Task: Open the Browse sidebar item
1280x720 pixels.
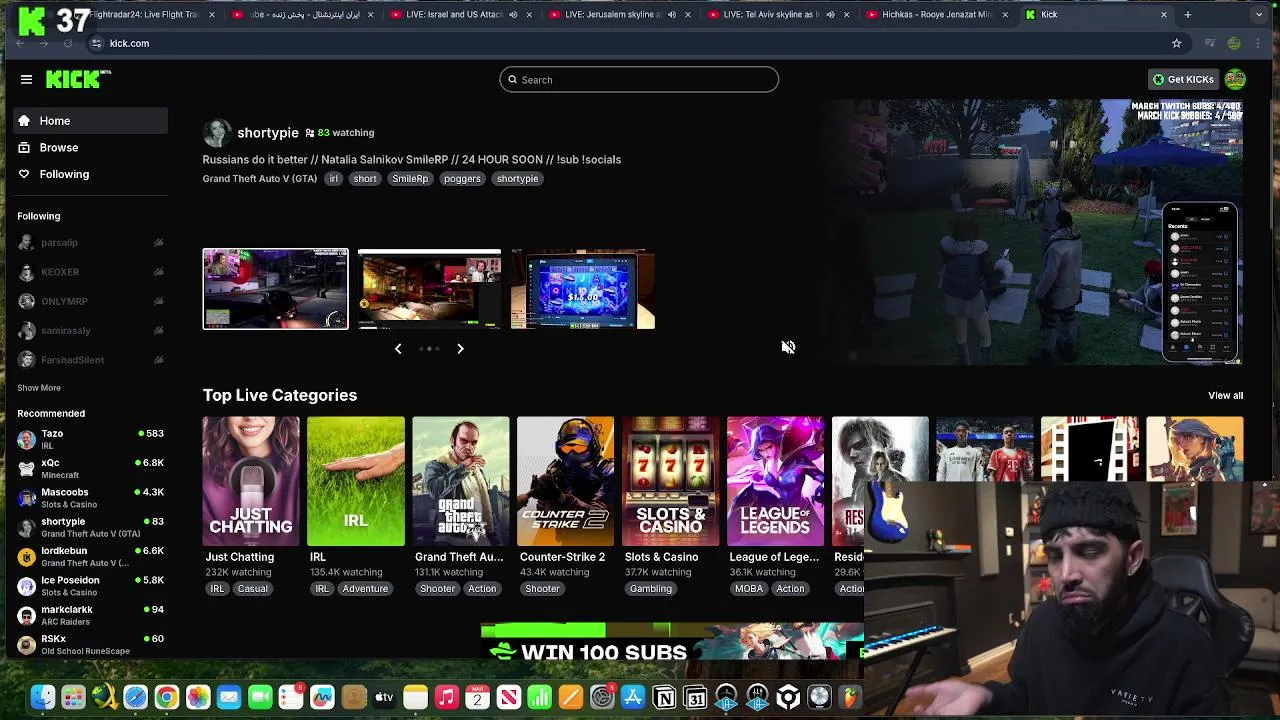Action: pos(91,147)
